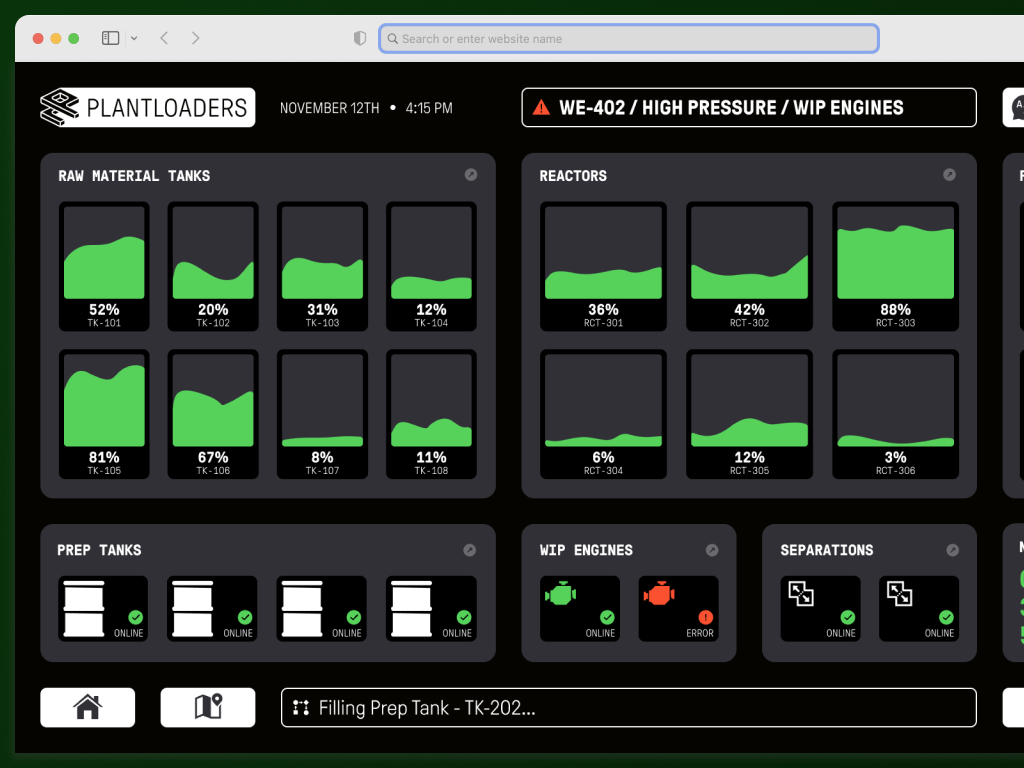1024x768 pixels.
Task: Click the Plantloaders logo
Action: 147,108
